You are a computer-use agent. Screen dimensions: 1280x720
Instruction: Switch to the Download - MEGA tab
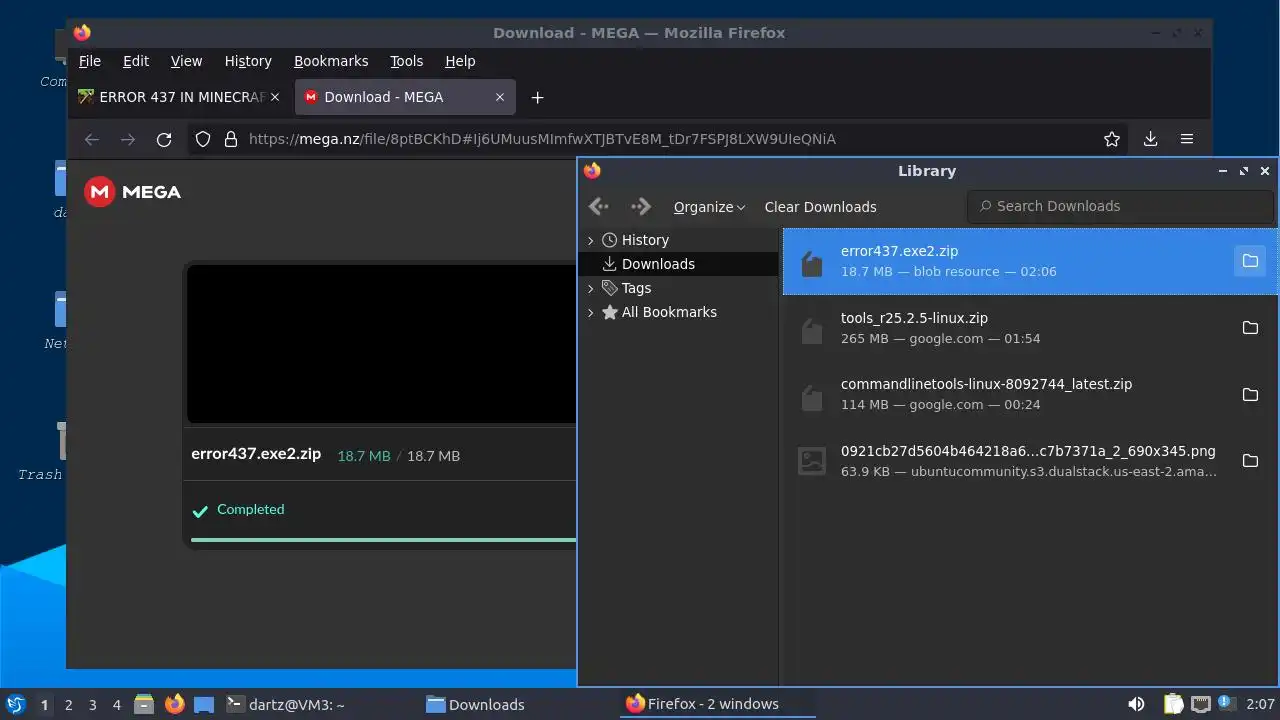(x=405, y=97)
